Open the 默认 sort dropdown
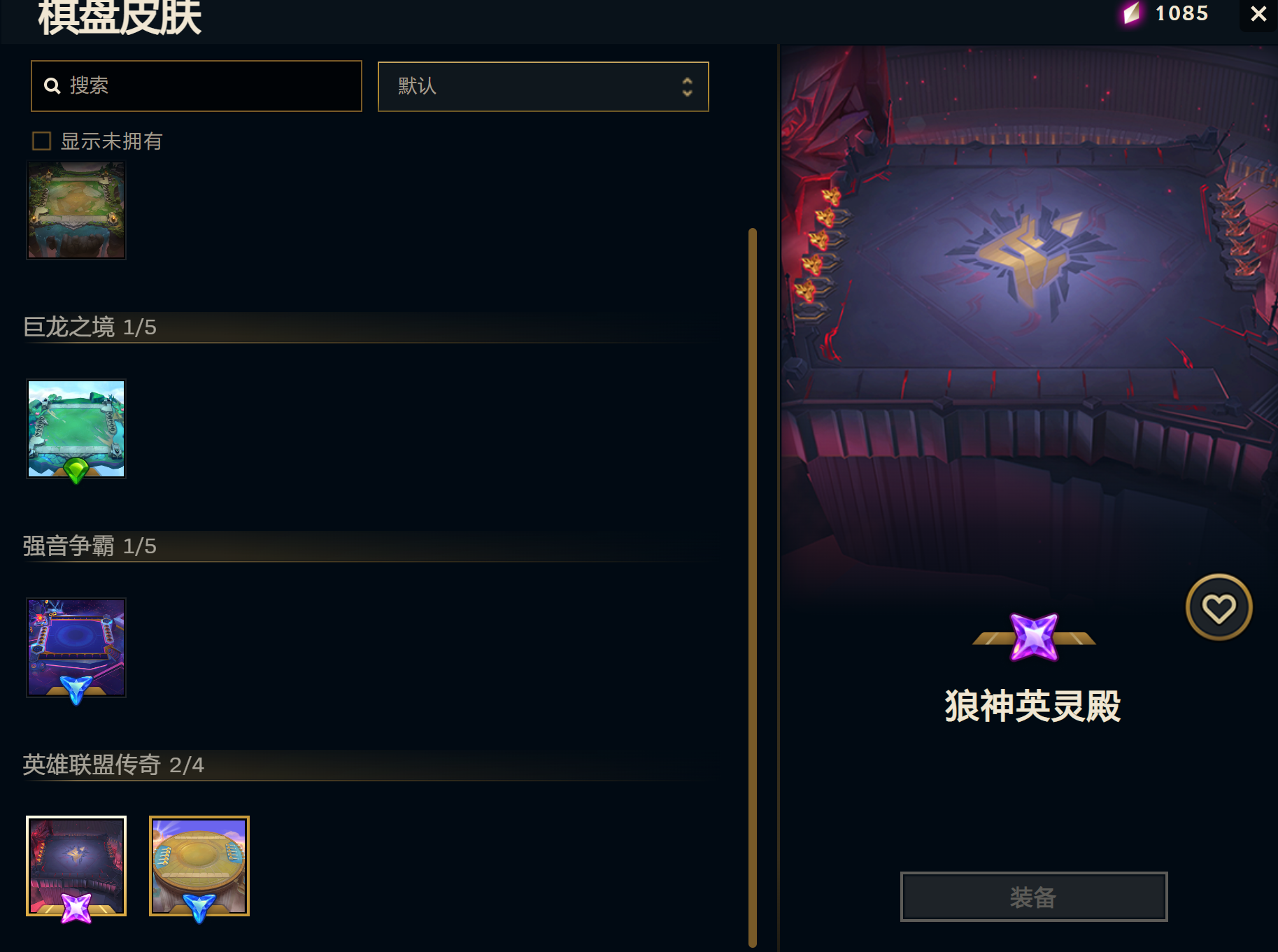Viewport: 1278px width, 952px height. 544,87
